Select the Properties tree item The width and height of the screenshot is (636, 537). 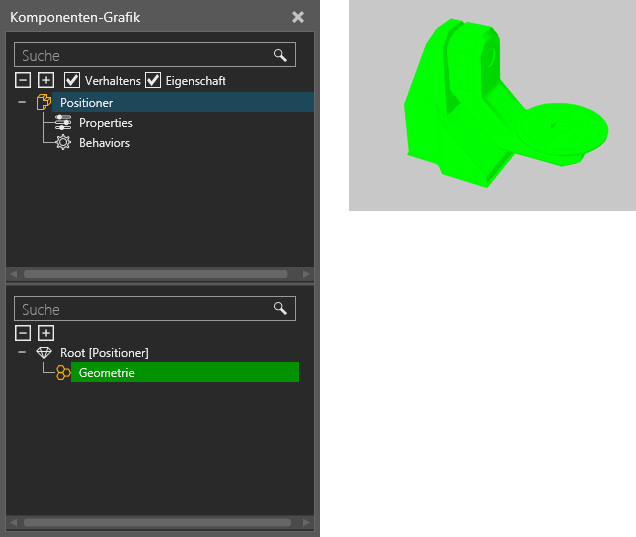click(105, 122)
